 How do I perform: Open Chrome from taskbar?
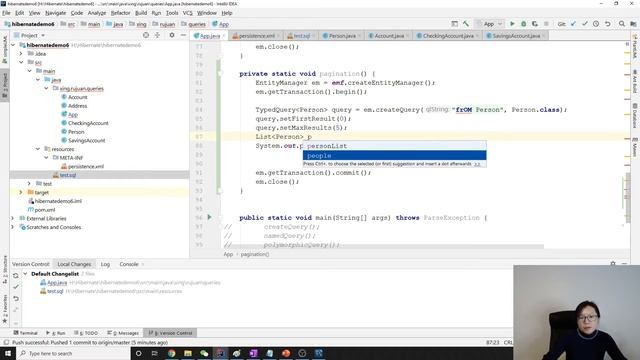[x=171, y=353]
